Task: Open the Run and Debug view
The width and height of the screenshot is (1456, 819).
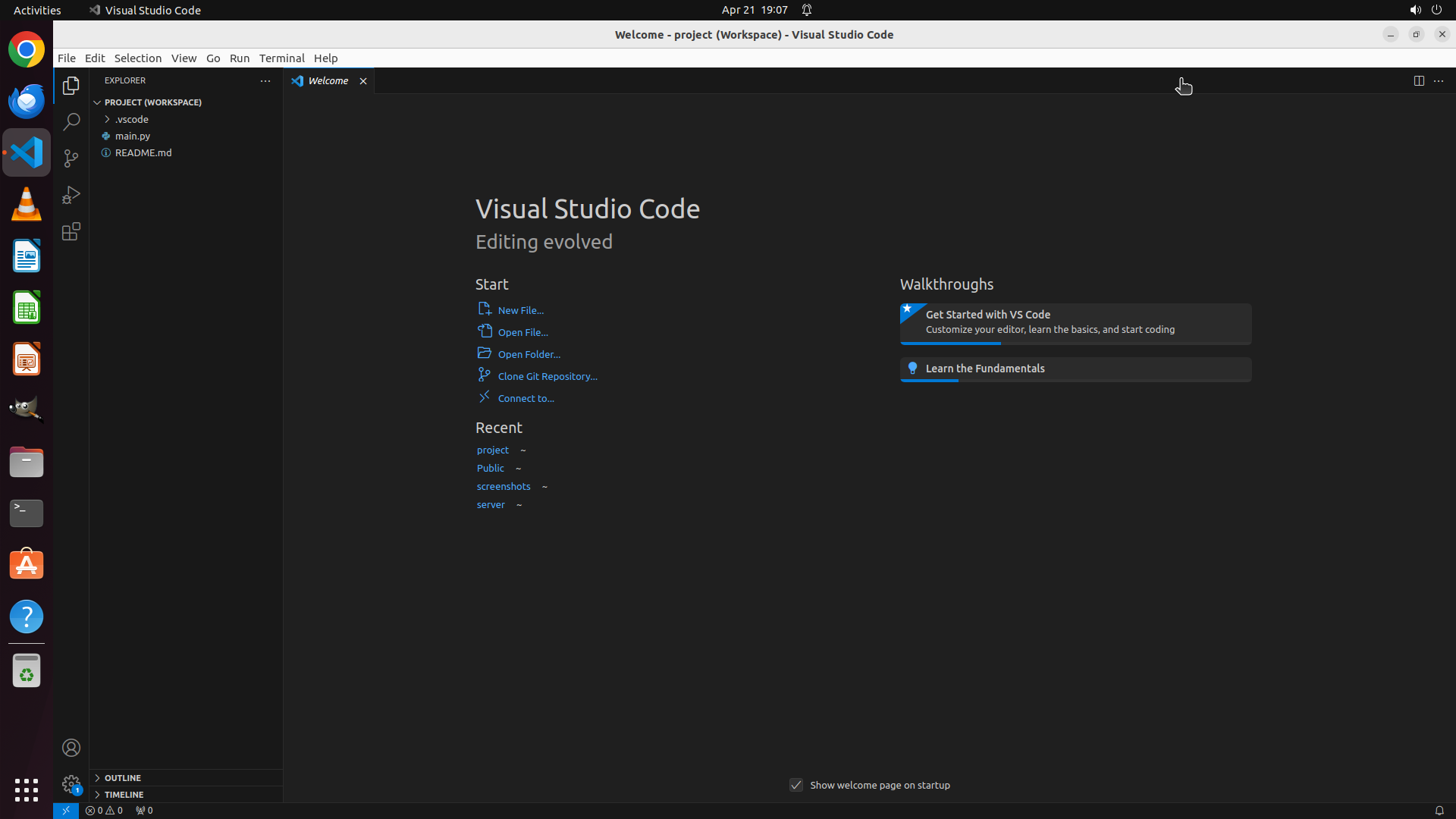Action: click(x=71, y=195)
